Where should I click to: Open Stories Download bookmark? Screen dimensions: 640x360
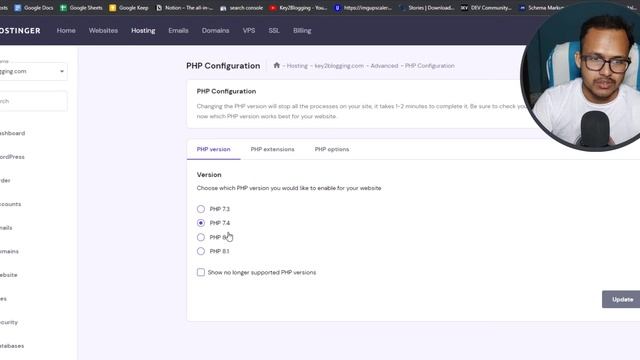click(427, 8)
